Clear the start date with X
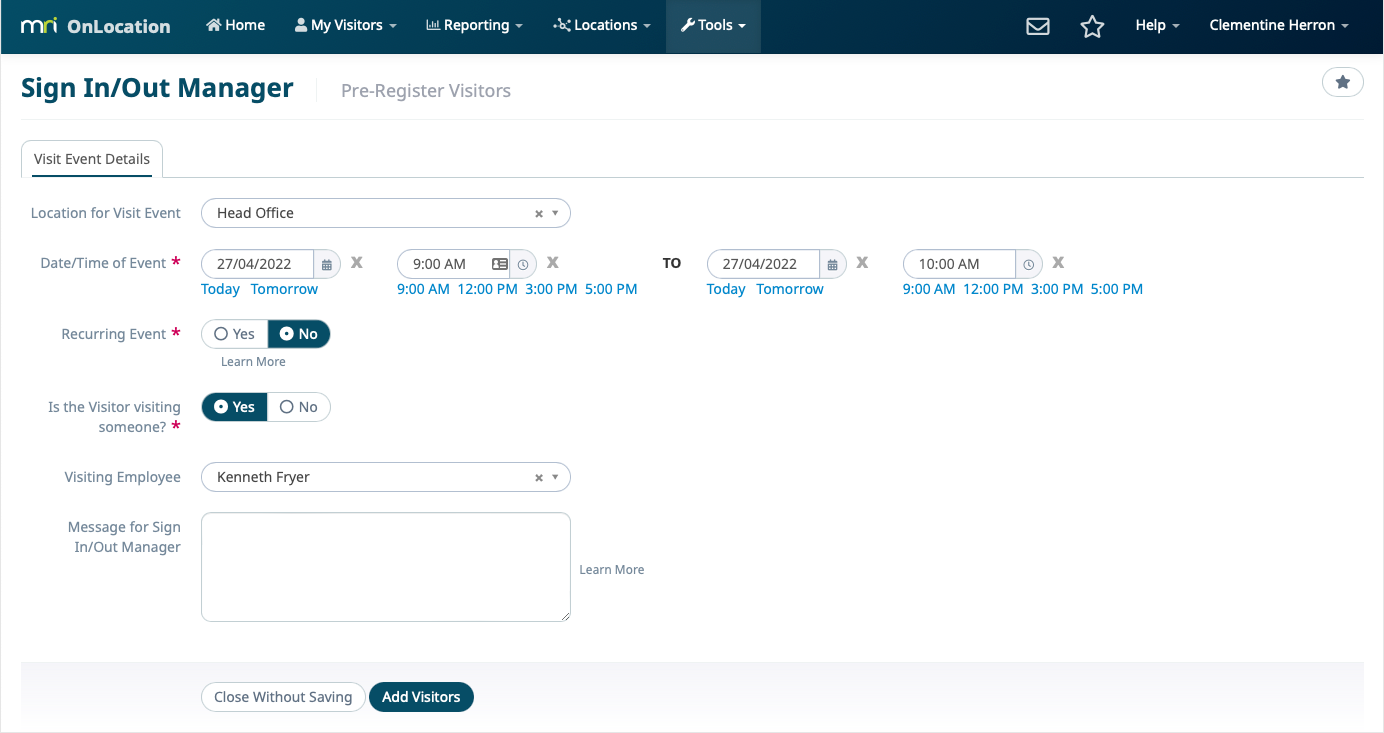 356,263
